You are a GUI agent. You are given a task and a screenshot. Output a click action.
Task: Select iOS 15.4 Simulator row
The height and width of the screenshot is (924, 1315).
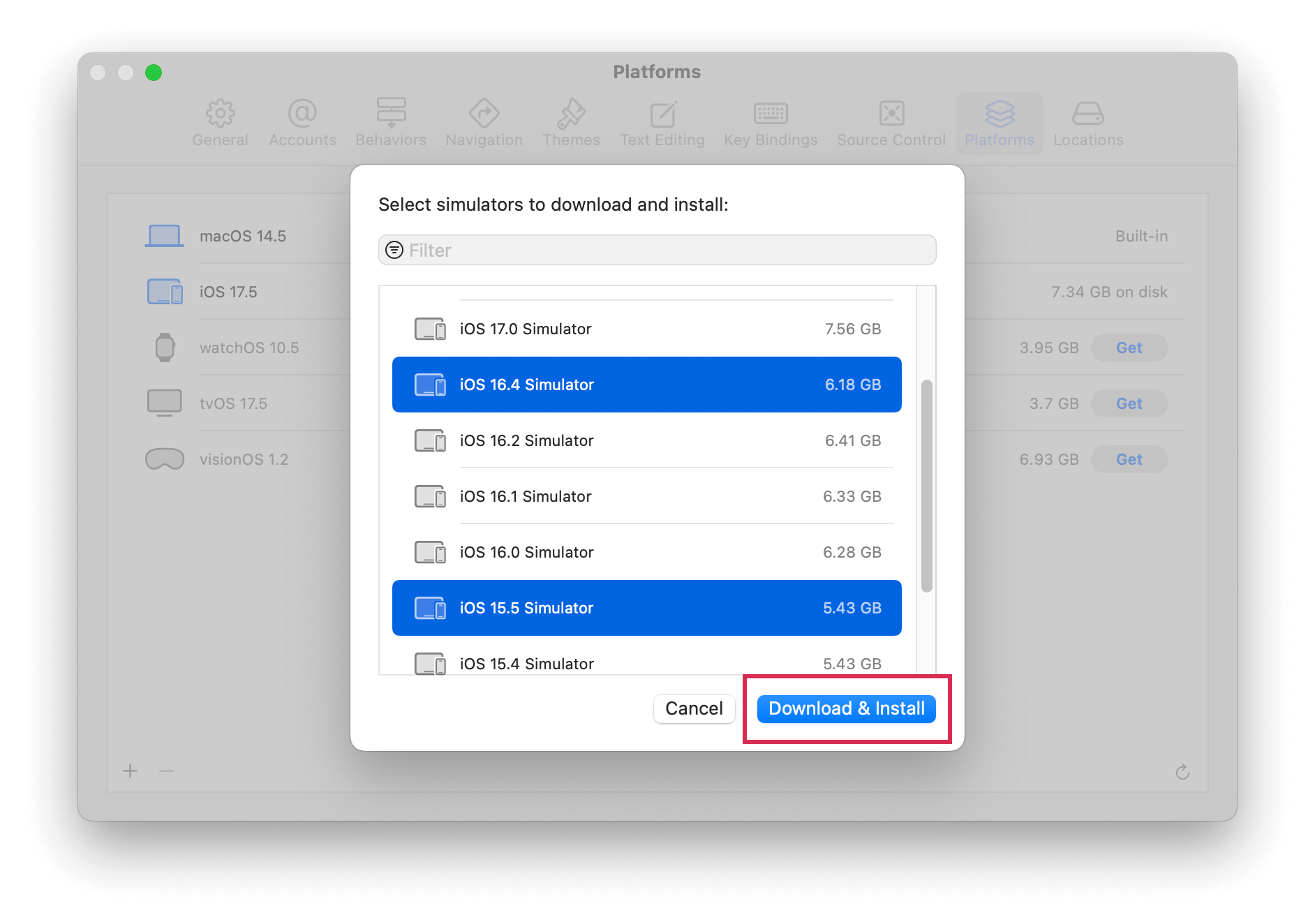[647, 662]
